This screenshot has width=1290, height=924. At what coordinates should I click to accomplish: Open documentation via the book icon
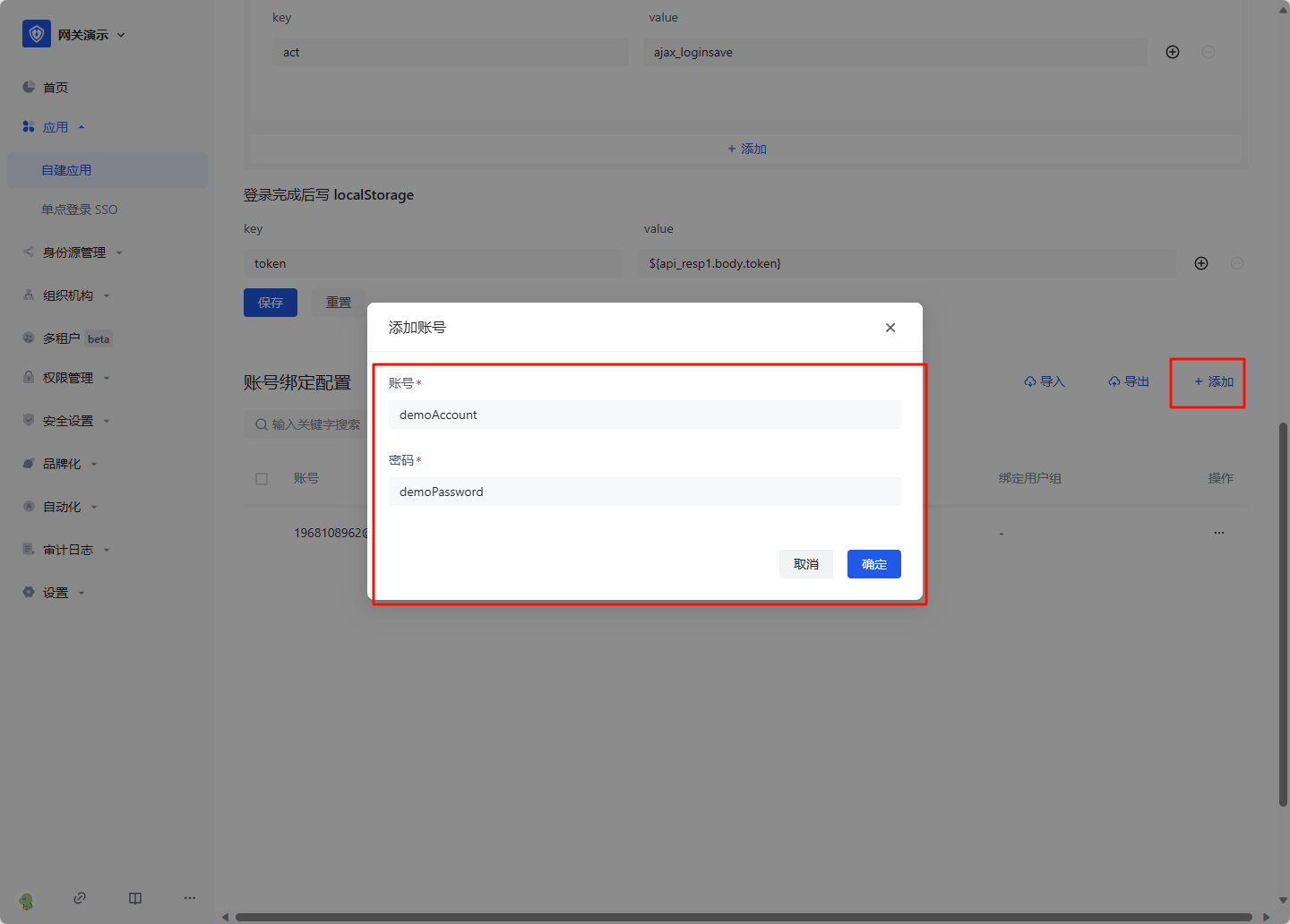[135, 898]
